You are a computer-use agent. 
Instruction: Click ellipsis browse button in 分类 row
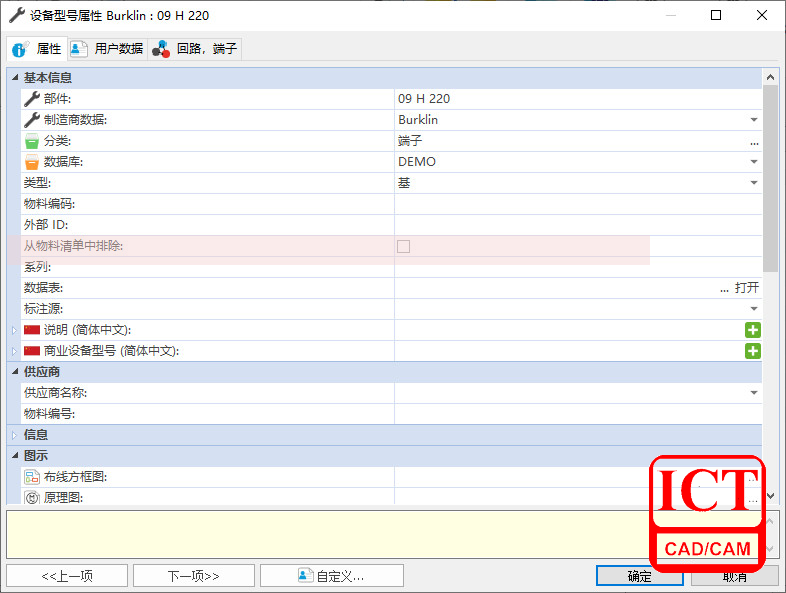754,141
